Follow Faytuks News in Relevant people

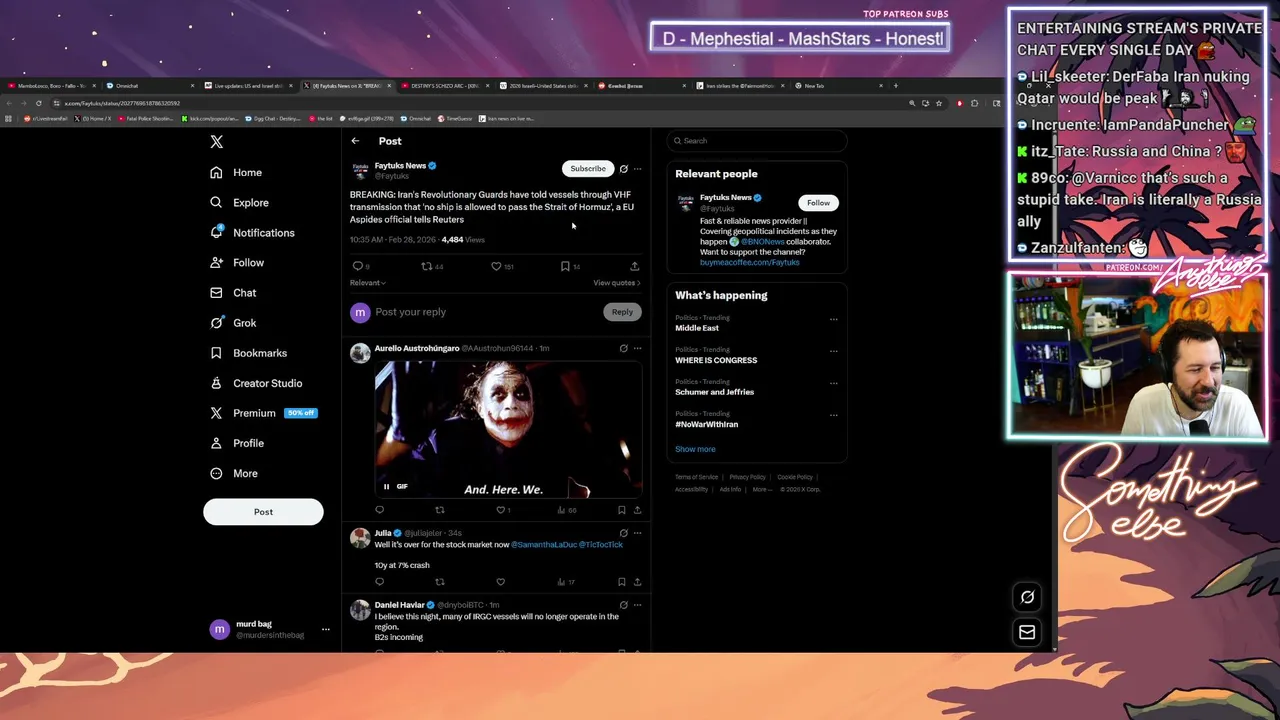coord(818,203)
